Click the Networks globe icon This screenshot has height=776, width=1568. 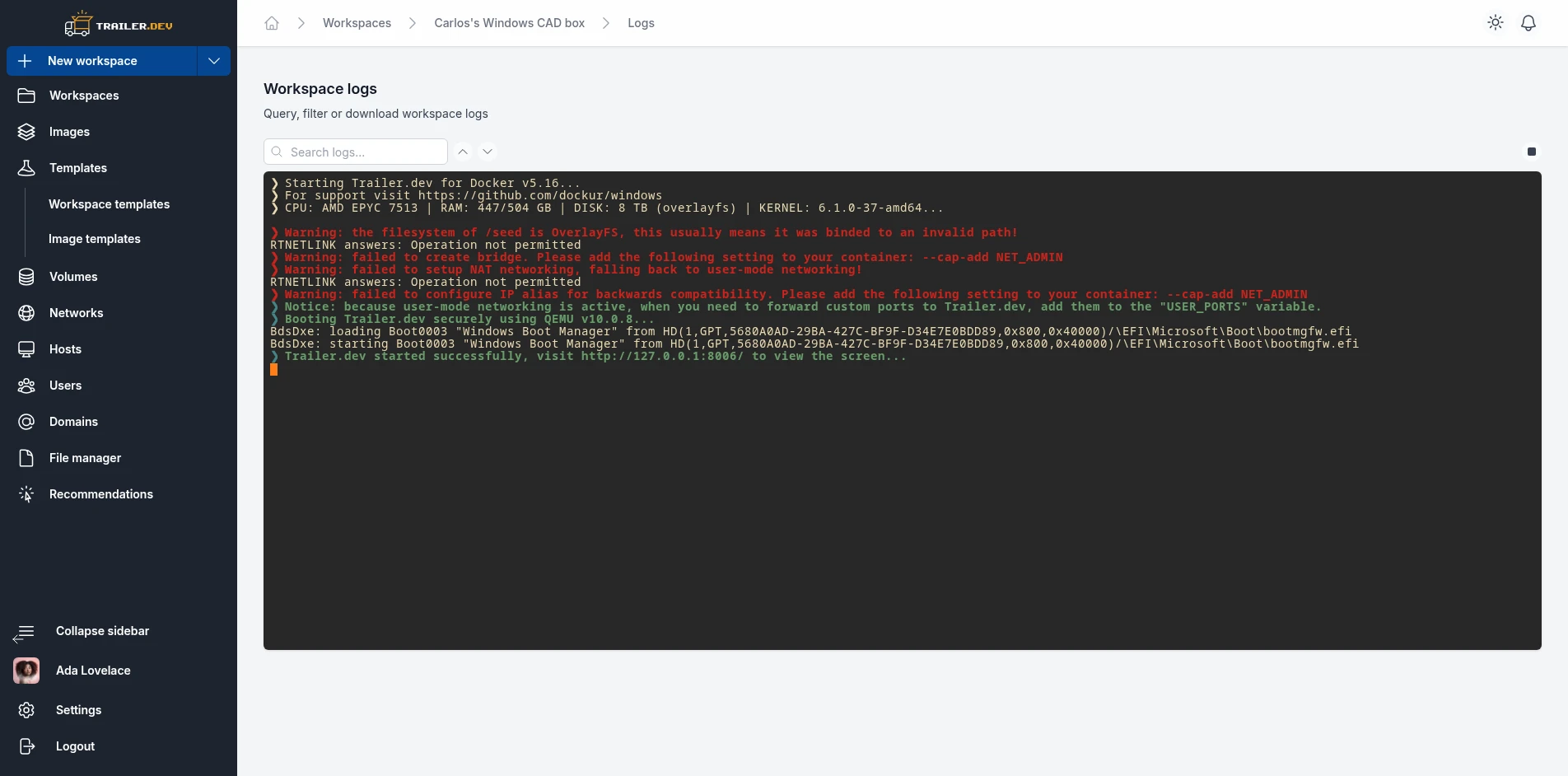26,313
